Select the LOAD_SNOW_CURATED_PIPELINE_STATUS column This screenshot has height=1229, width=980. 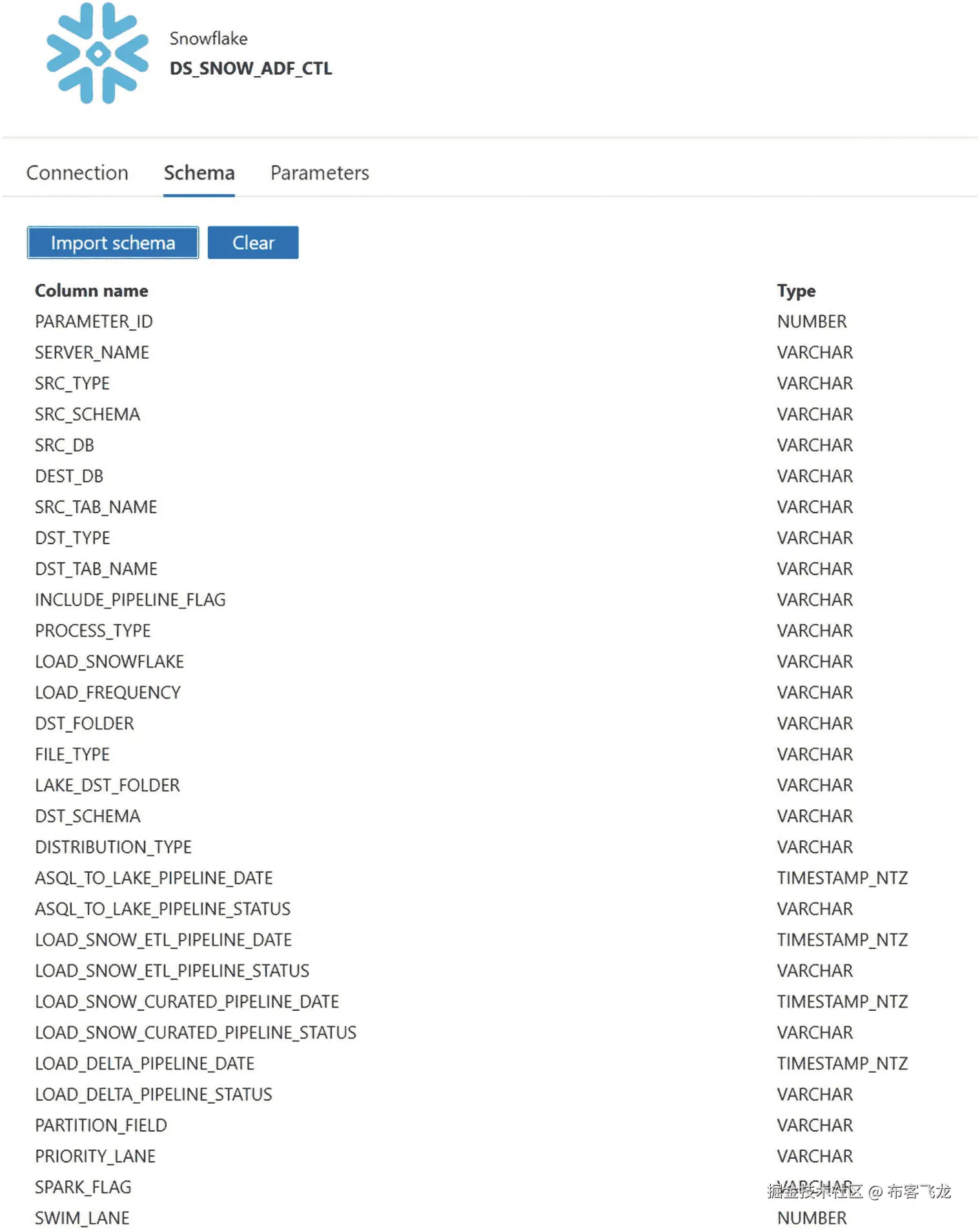pos(196,1033)
